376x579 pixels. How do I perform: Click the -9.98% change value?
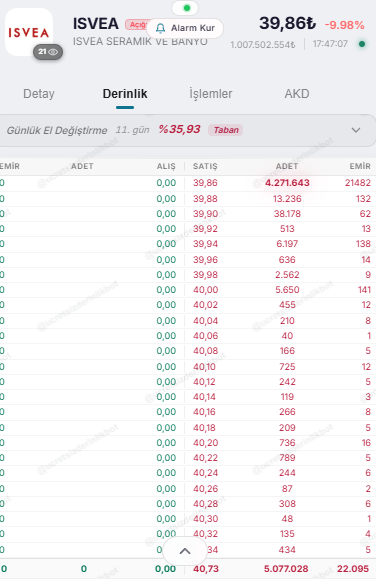(345, 25)
